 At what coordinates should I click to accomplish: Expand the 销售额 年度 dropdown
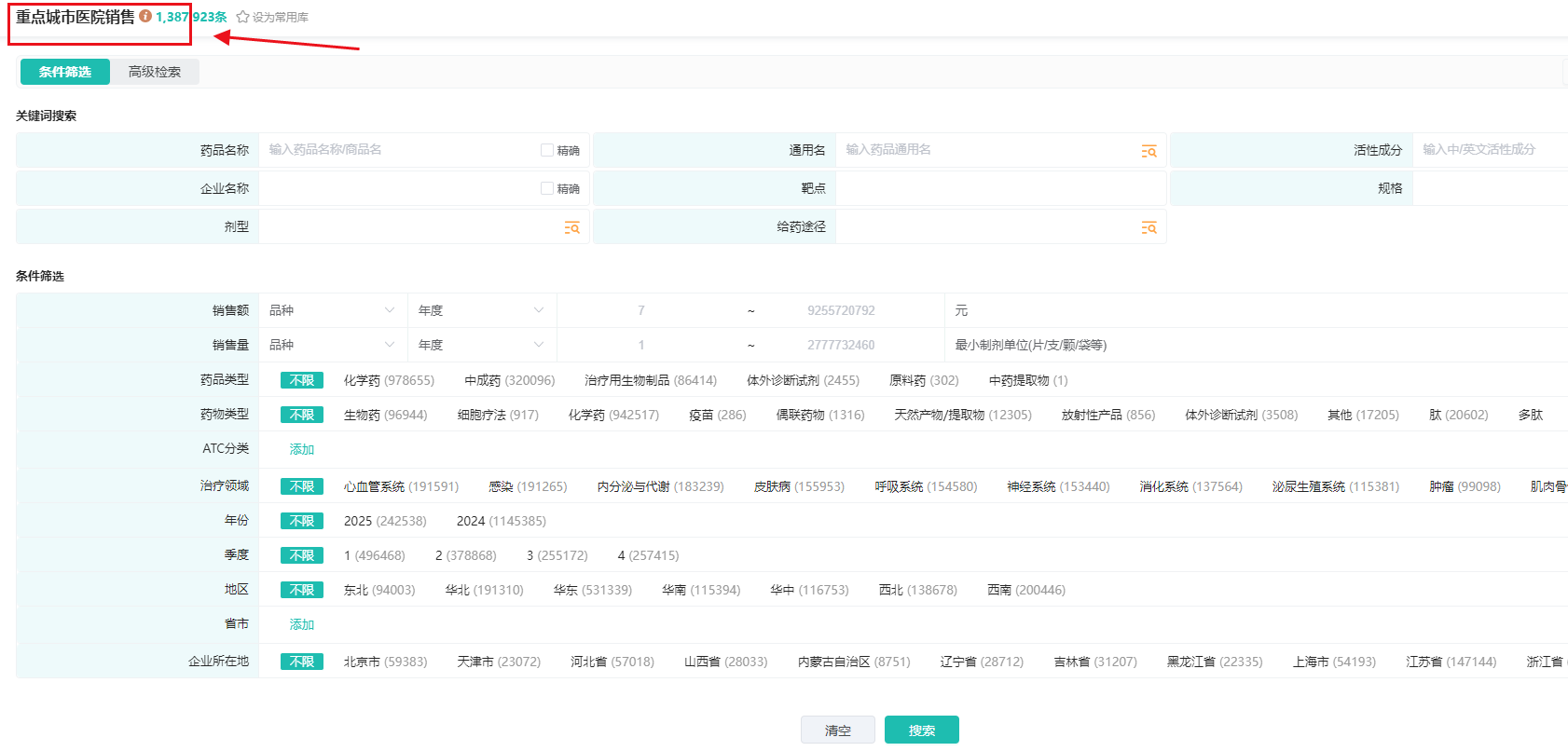pyautogui.click(x=481, y=310)
